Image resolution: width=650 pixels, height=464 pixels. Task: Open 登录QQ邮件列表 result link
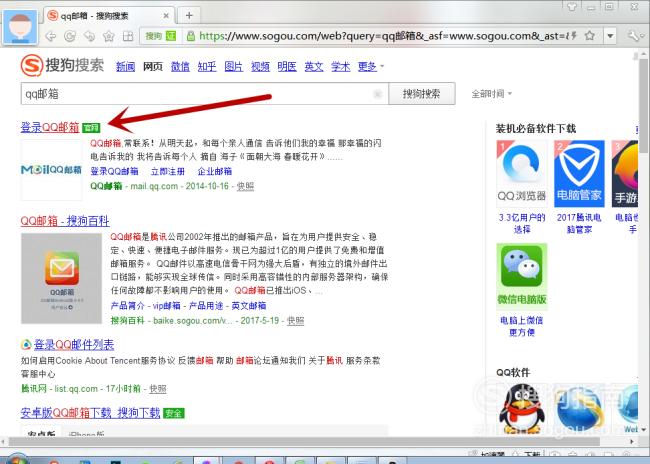(x=74, y=345)
